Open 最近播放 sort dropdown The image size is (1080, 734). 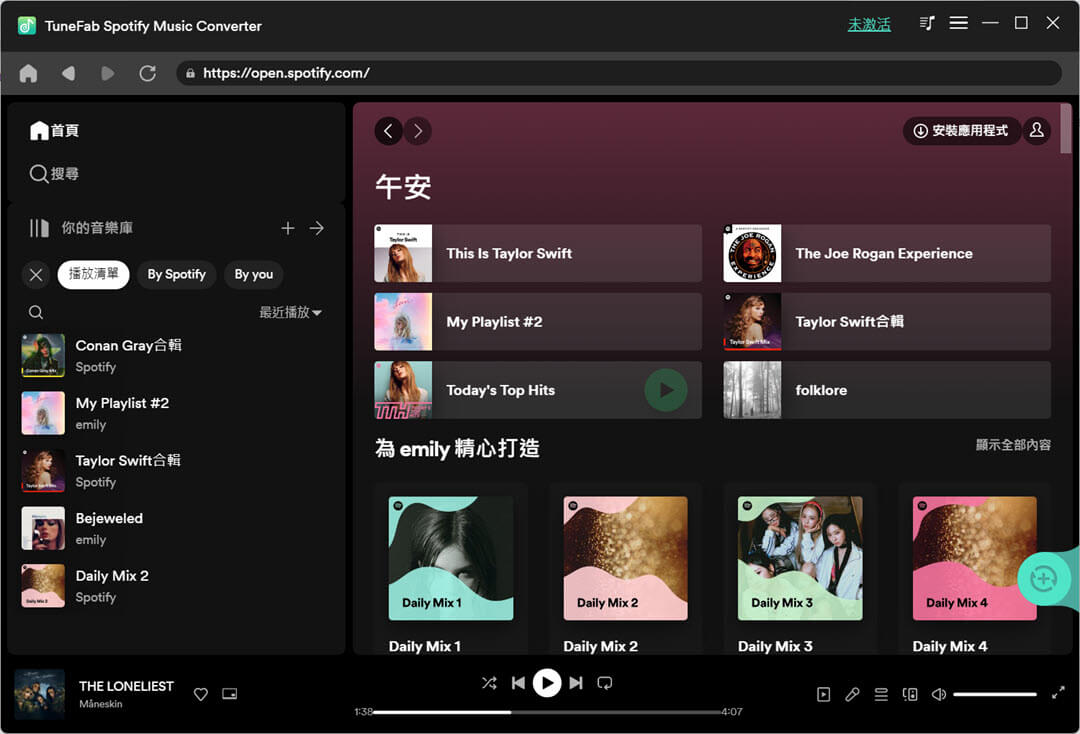coord(290,313)
